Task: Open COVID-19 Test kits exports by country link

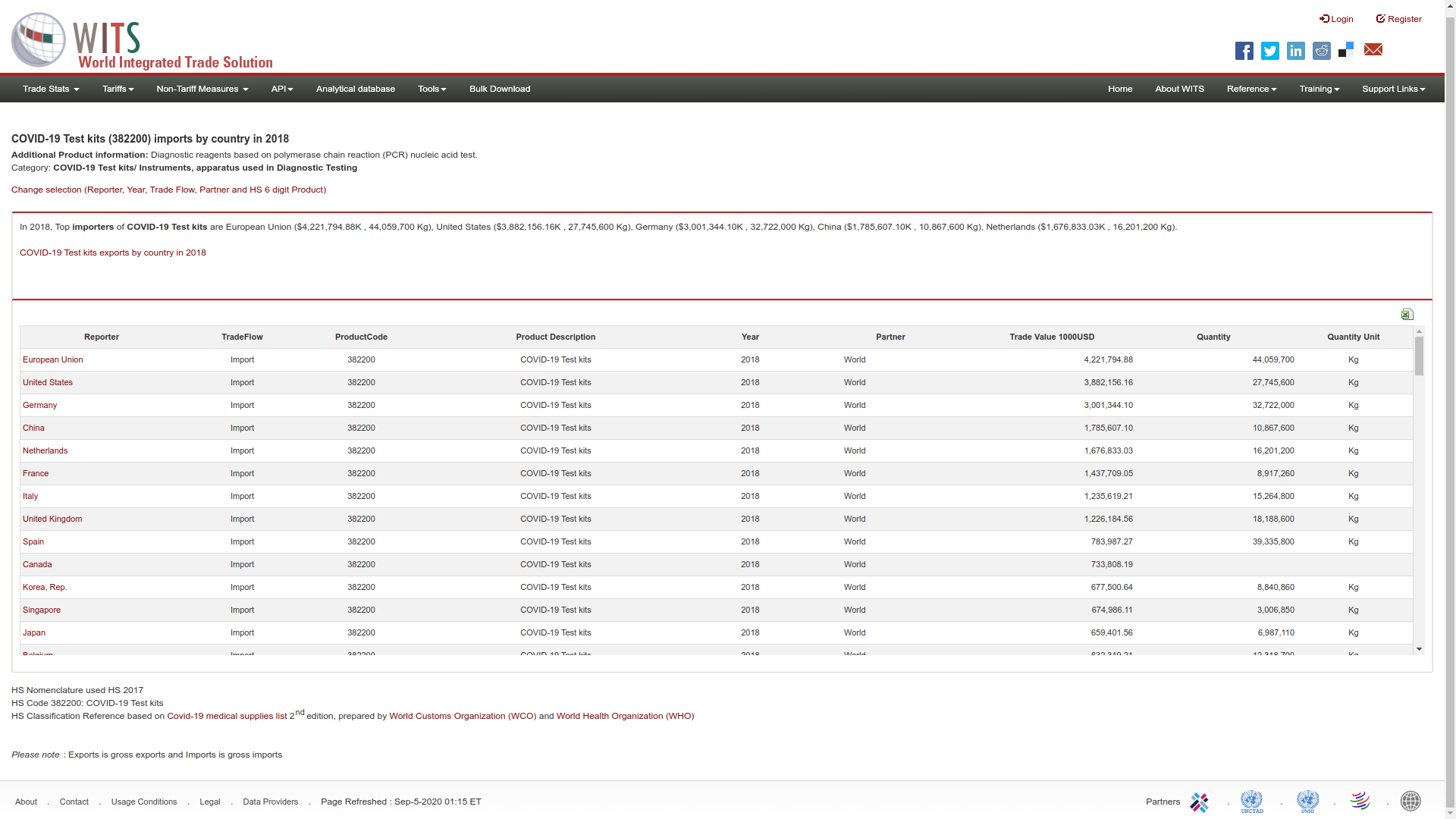Action: pyautogui.click(x=113, y=253)
